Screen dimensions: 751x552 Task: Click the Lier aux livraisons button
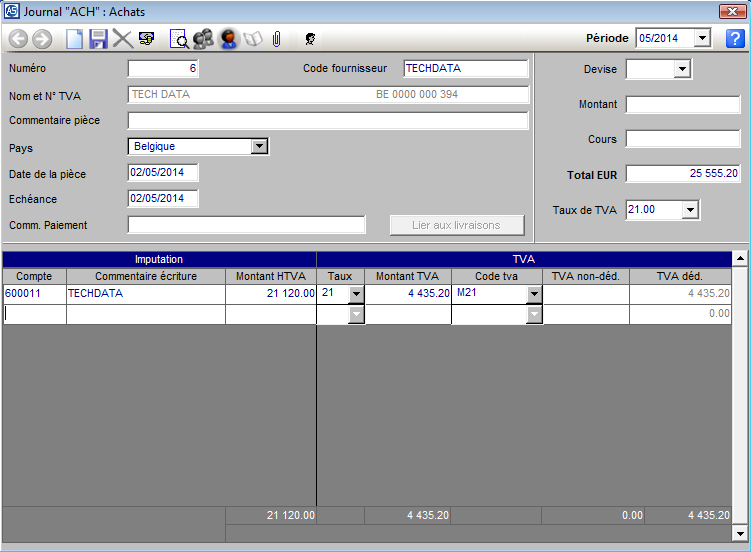tap(457, 225)
